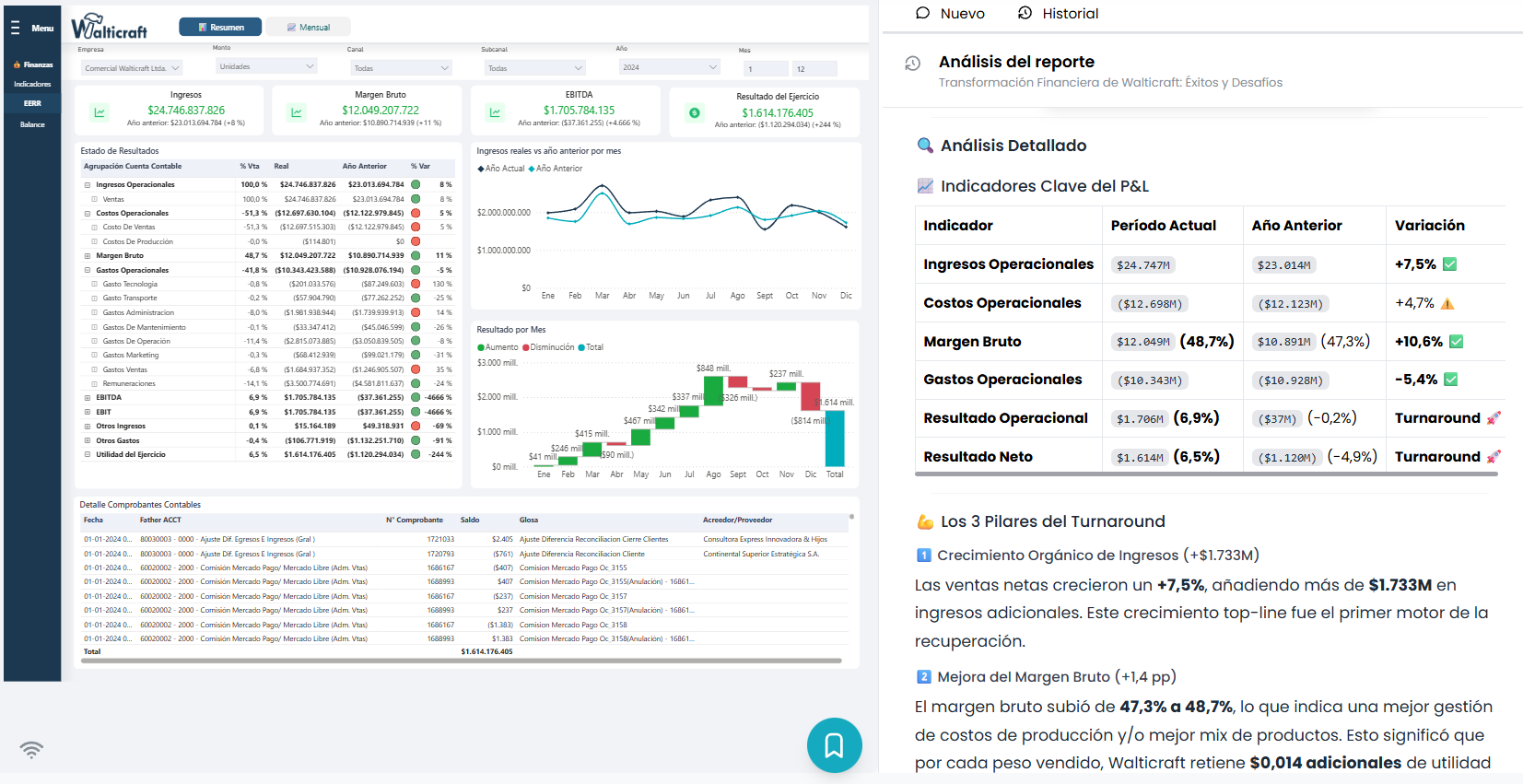Click the Nuevo chat button
Image resolution: width=1523 pixels, height=784 pixels.
click(x=950, y=14)
